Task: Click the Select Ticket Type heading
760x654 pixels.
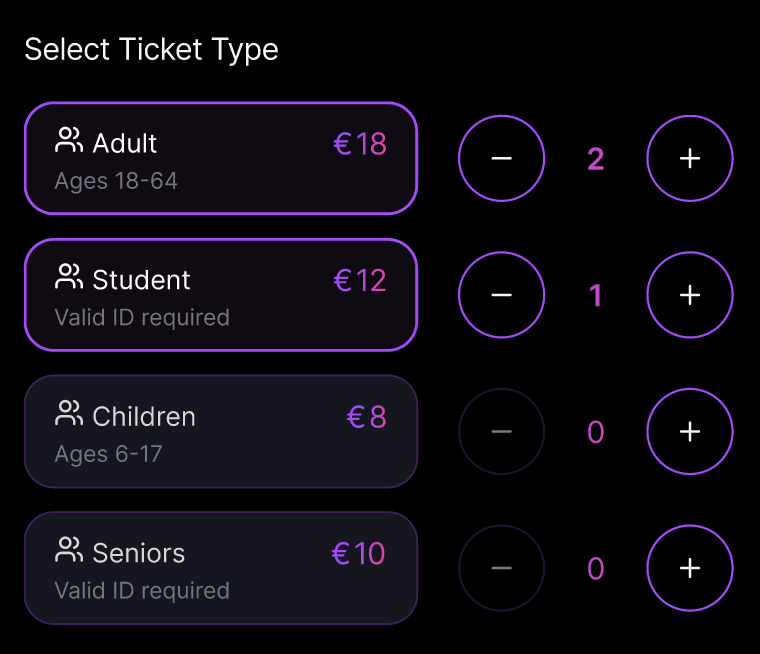Action: (x=151, y=49)
